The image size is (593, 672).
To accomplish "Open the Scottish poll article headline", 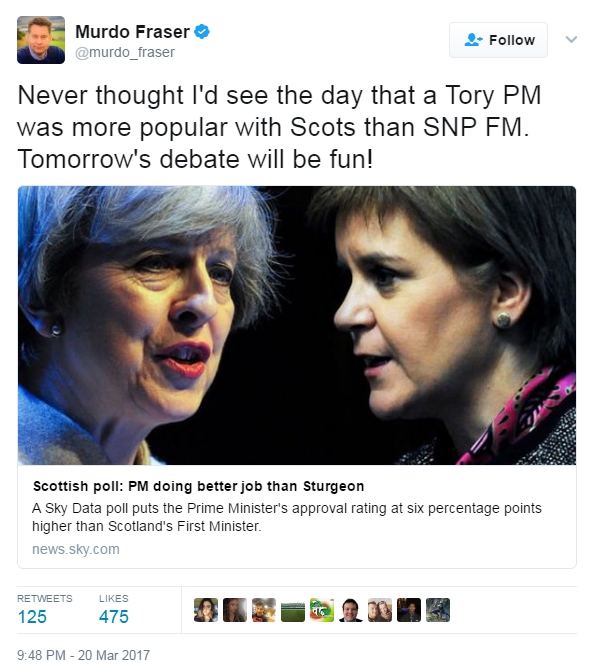I will point(198,486).
